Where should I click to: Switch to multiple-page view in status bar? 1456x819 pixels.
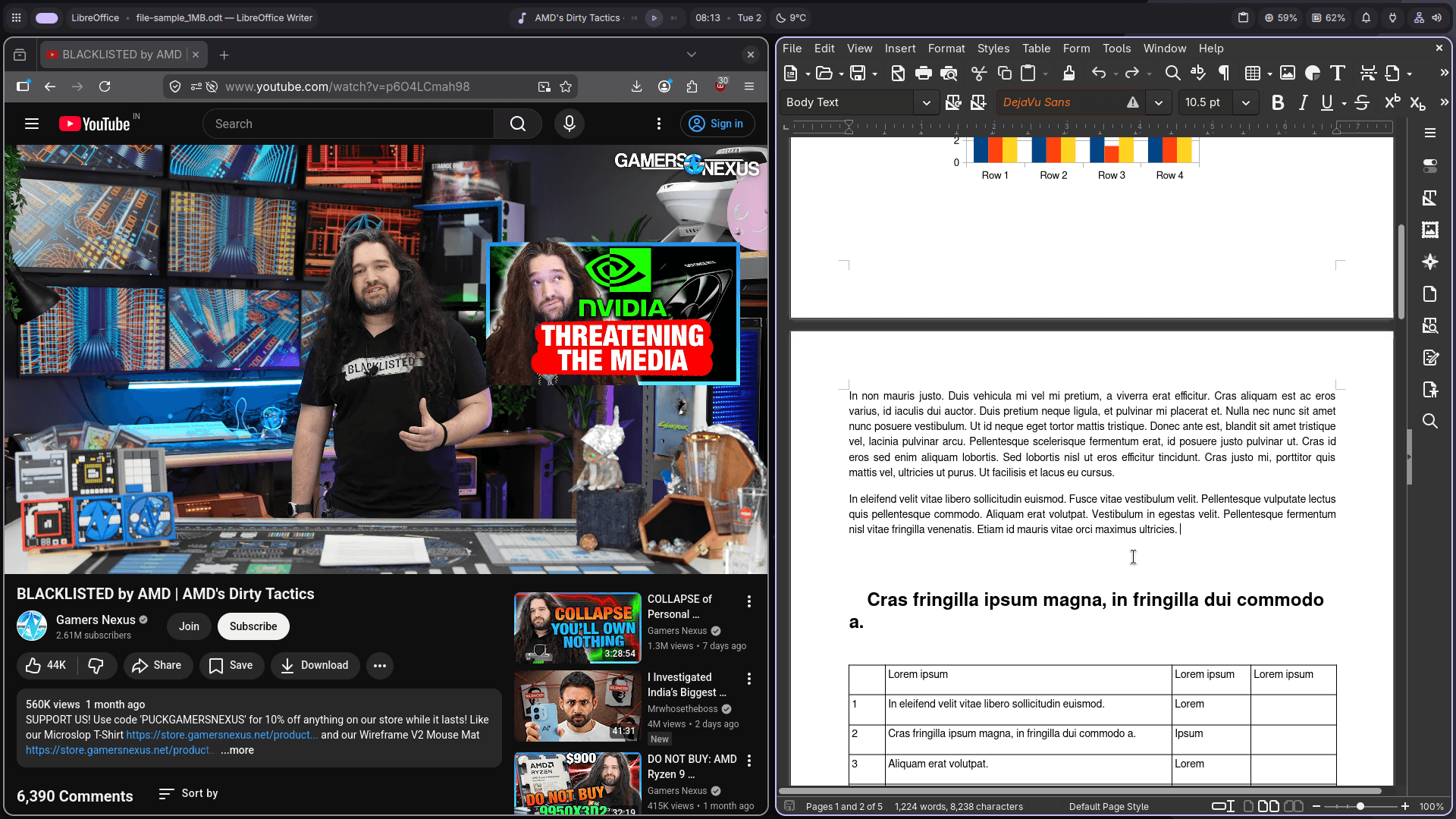click(x=1269, y=806)
